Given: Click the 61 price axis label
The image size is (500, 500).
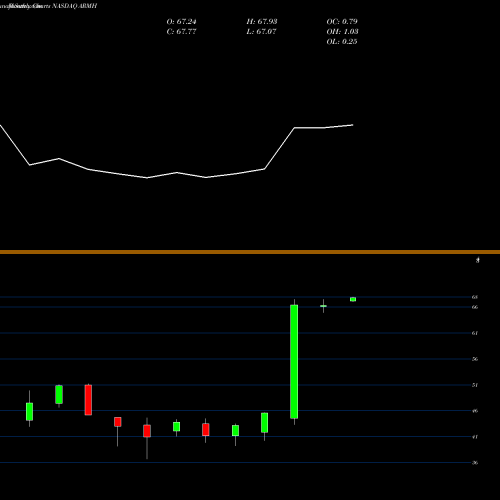Looking at the screenshot, I should [x=475, y=333].
